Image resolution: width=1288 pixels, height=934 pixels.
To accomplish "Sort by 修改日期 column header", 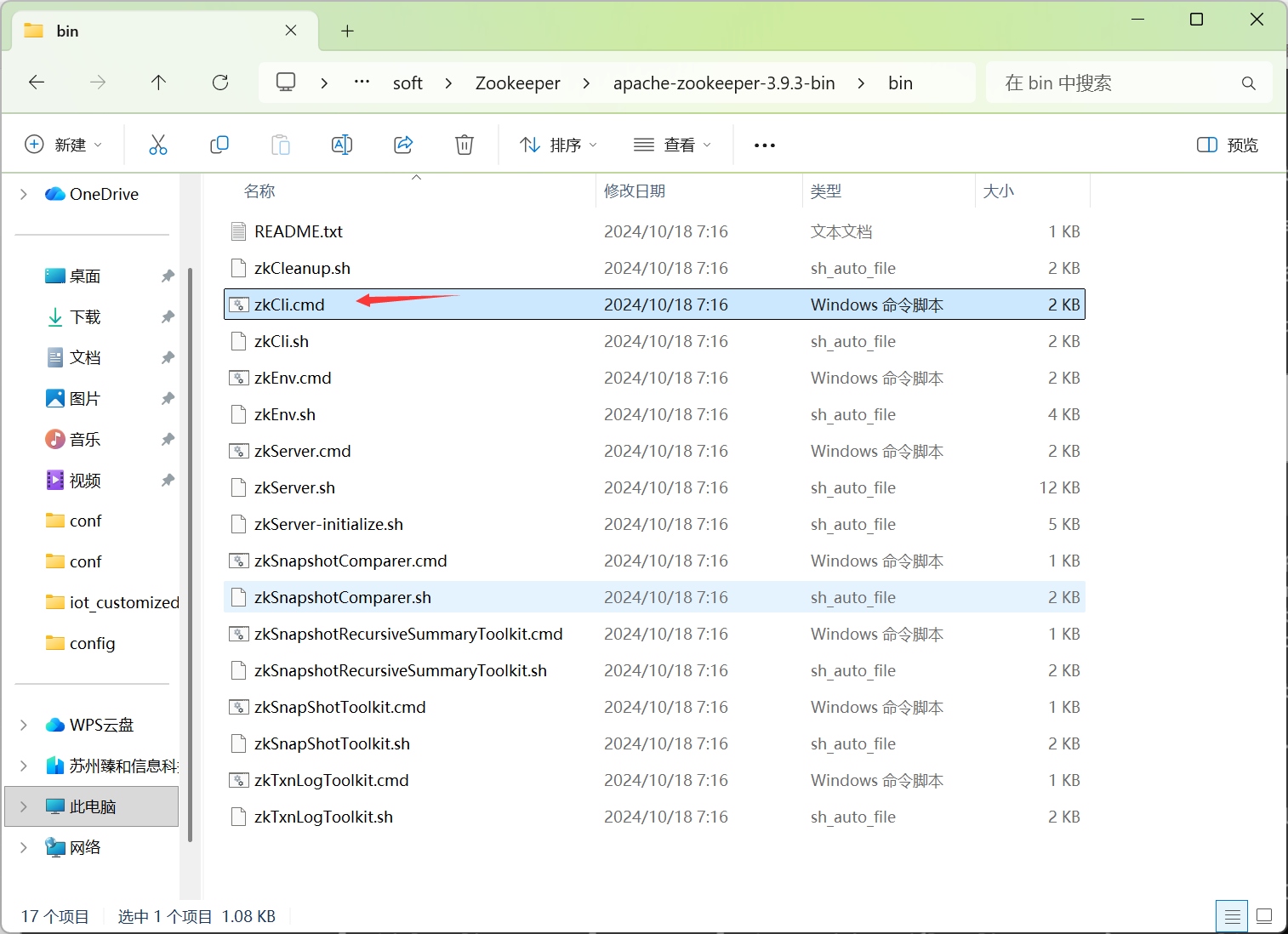I will coord(635,191).
